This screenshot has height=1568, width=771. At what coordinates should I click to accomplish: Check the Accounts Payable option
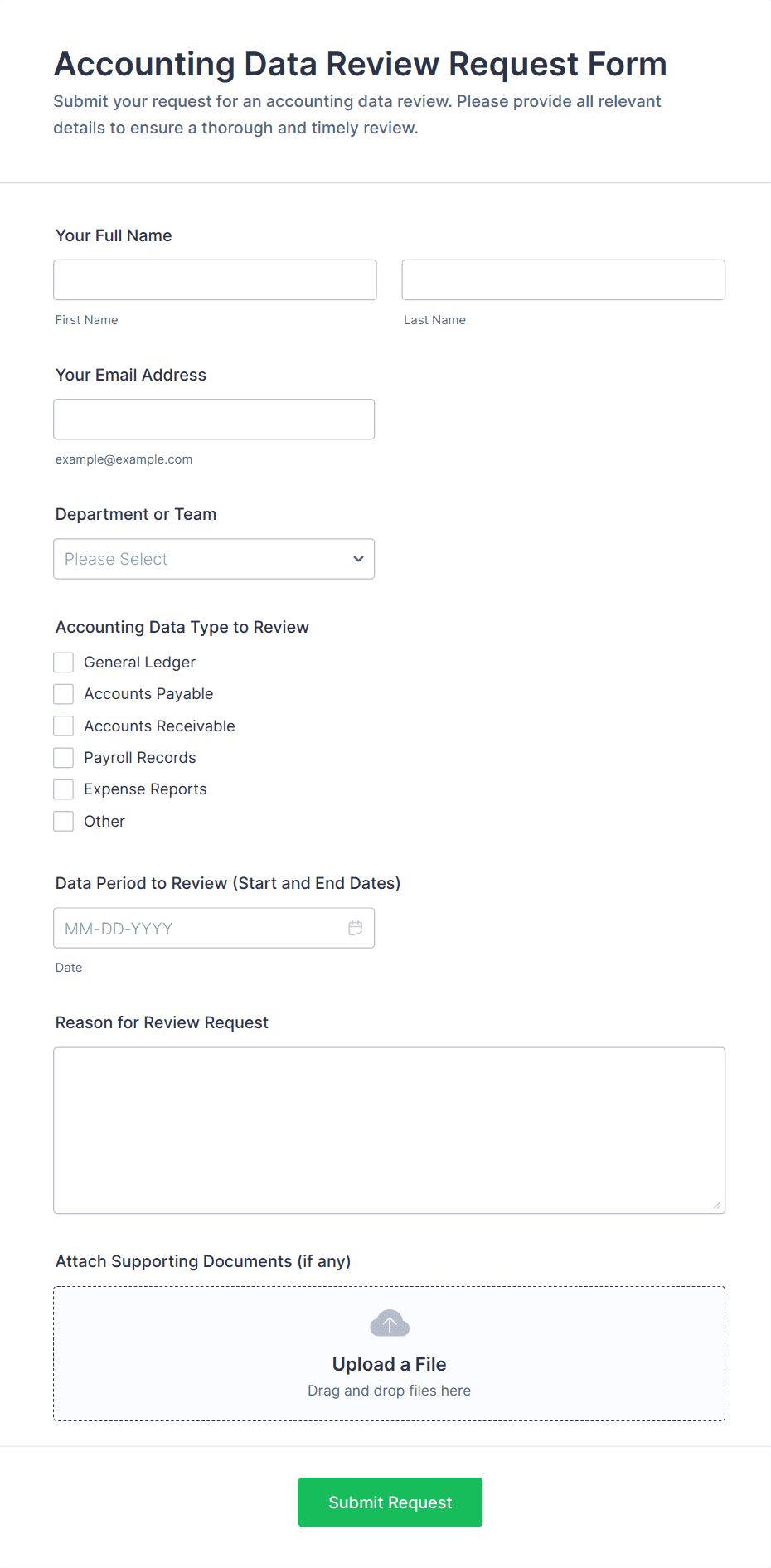pyautogui.click(x=63, y=693)
